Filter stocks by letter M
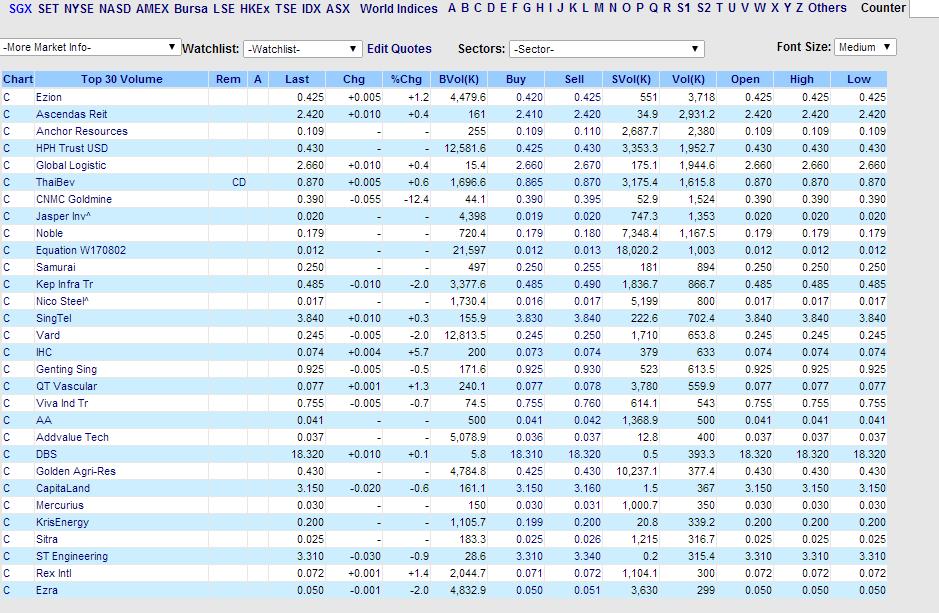Screen dimensions: 939x613 [599, 8]
